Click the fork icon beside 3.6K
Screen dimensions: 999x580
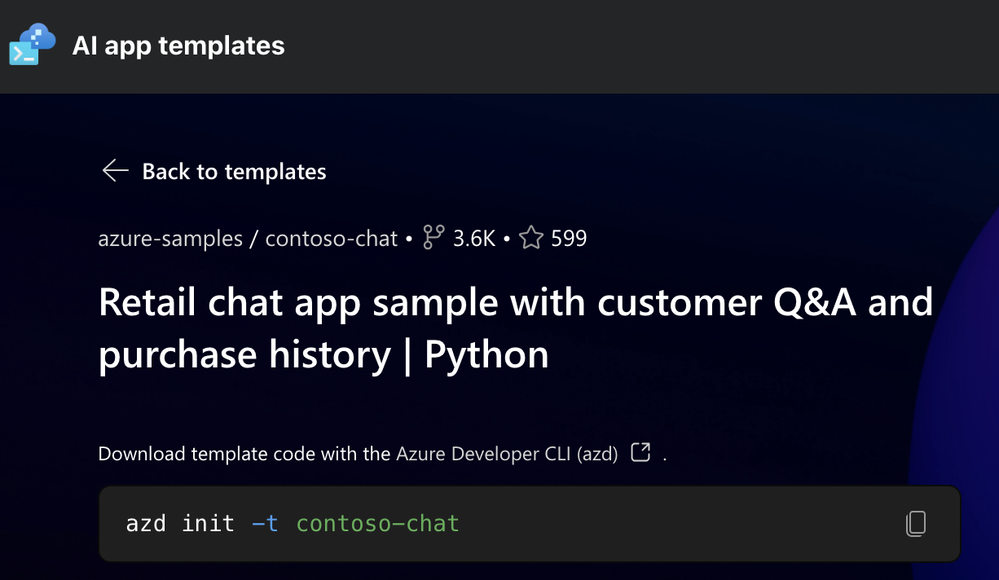[433, 238]
